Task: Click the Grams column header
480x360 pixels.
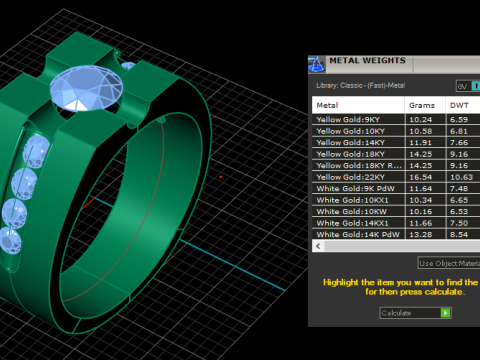Action: 425,105
